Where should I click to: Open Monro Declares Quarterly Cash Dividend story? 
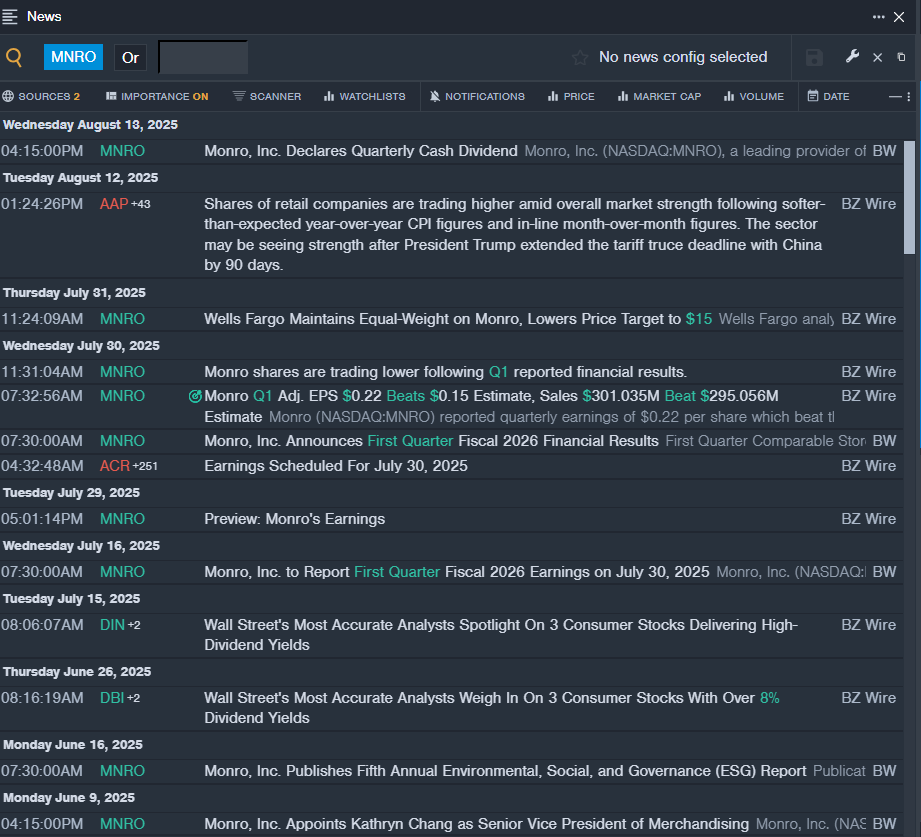pos(361,151)
